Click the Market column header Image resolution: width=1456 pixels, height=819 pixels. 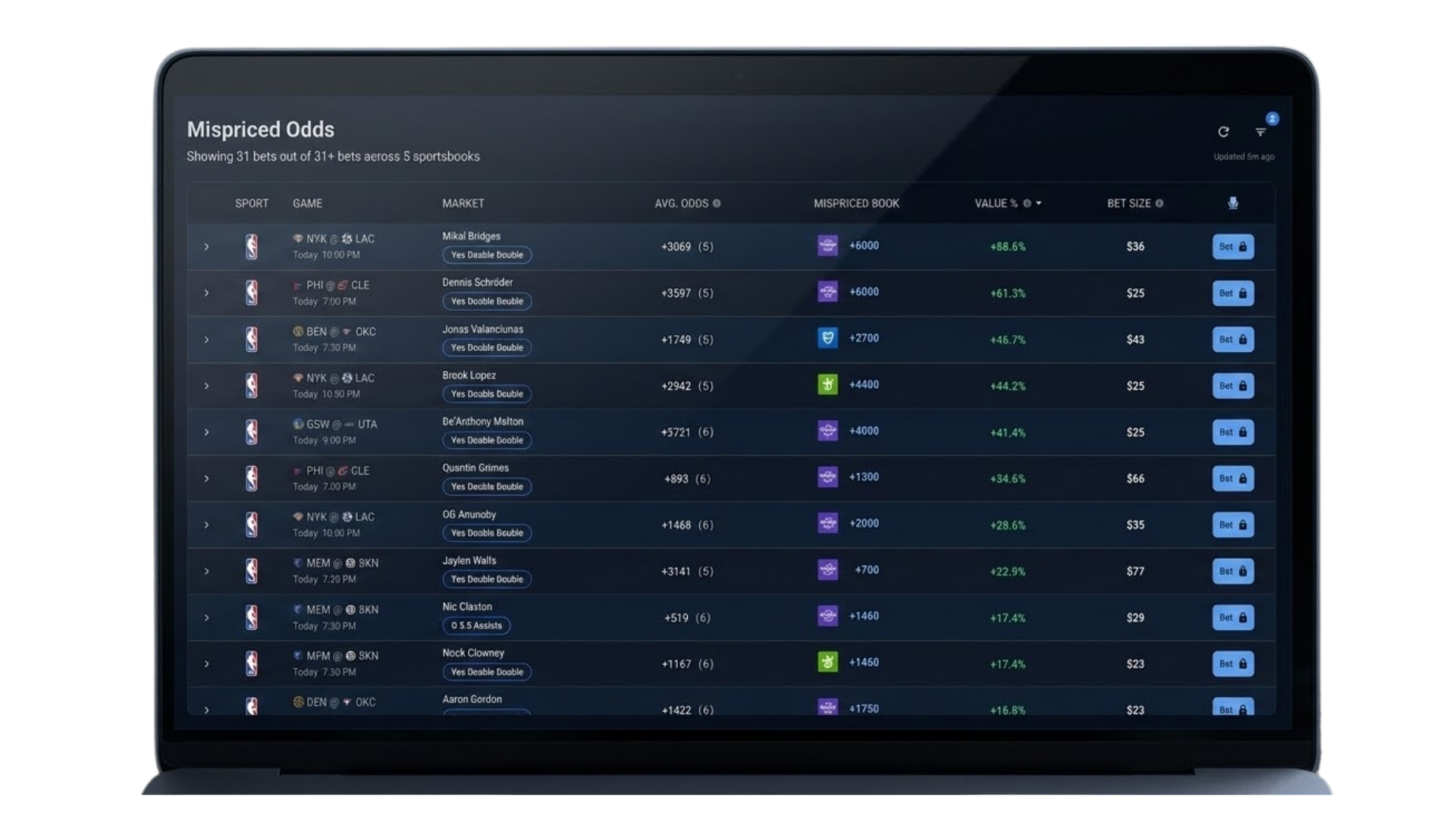point(463,203)
